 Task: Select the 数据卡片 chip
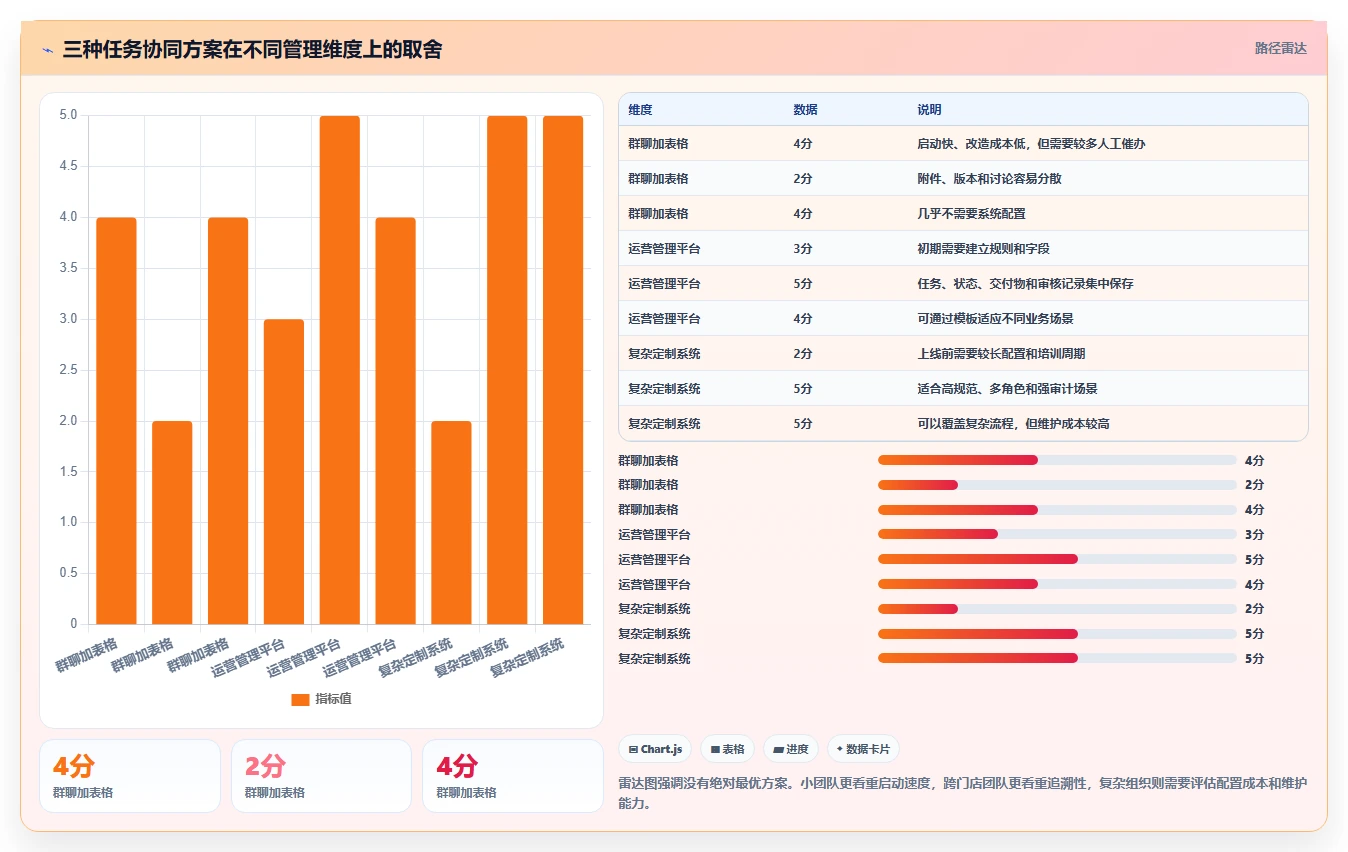[x=862, y=749]
